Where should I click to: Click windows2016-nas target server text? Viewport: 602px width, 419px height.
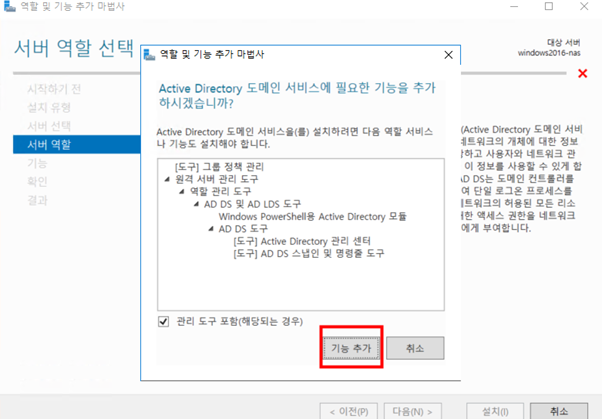[549, 53]
